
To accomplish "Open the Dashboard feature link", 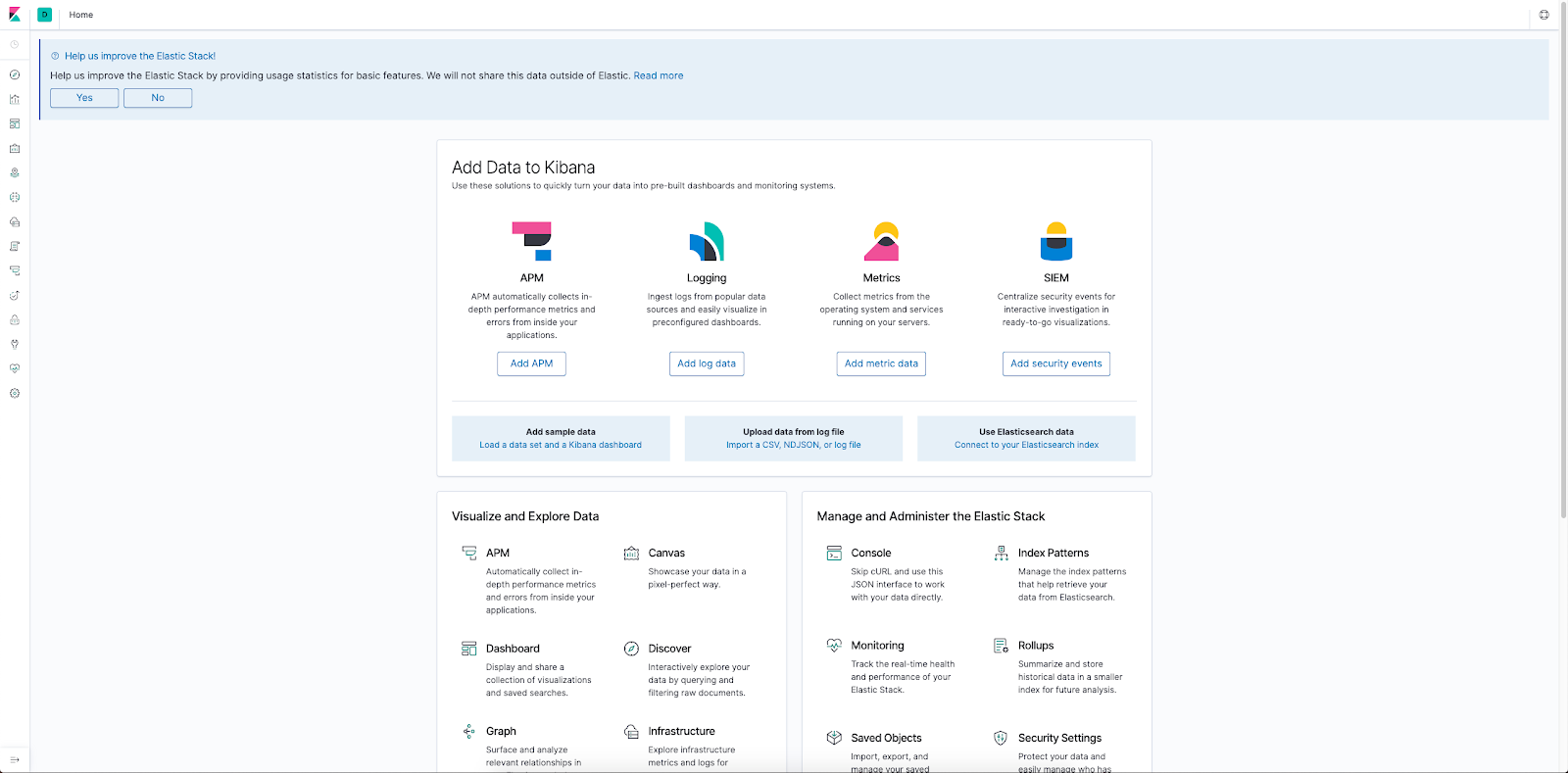I will tap(513, 649).
